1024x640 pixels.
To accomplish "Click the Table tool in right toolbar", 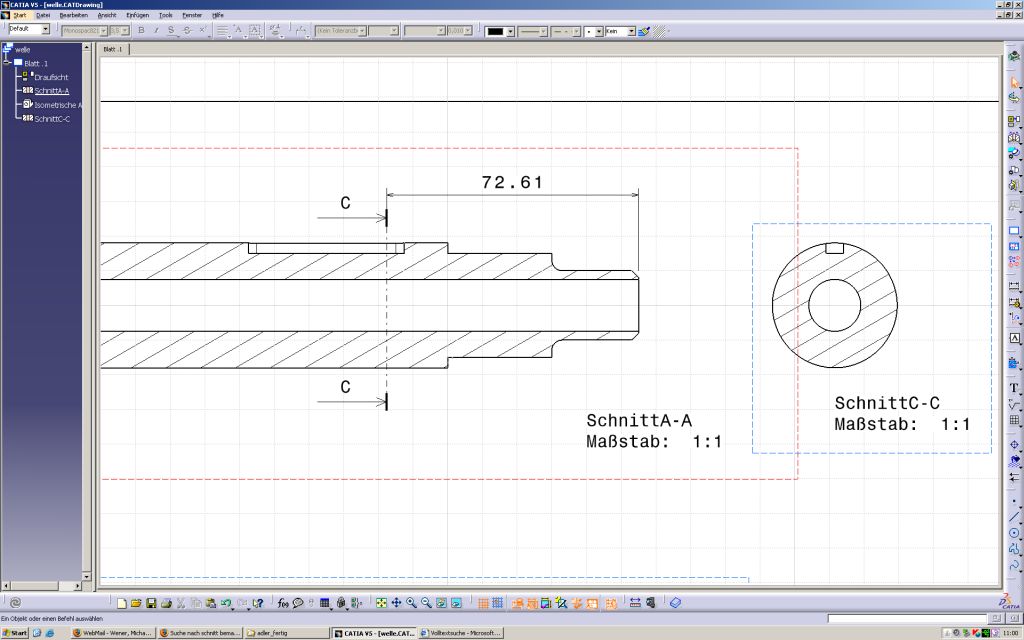I will [1014, 420].
